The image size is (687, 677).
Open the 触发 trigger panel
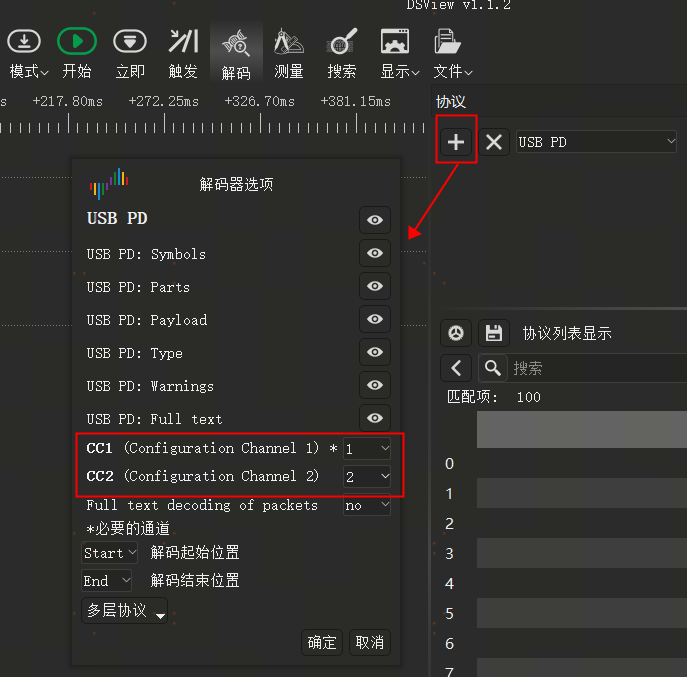(x=183, y=54)
